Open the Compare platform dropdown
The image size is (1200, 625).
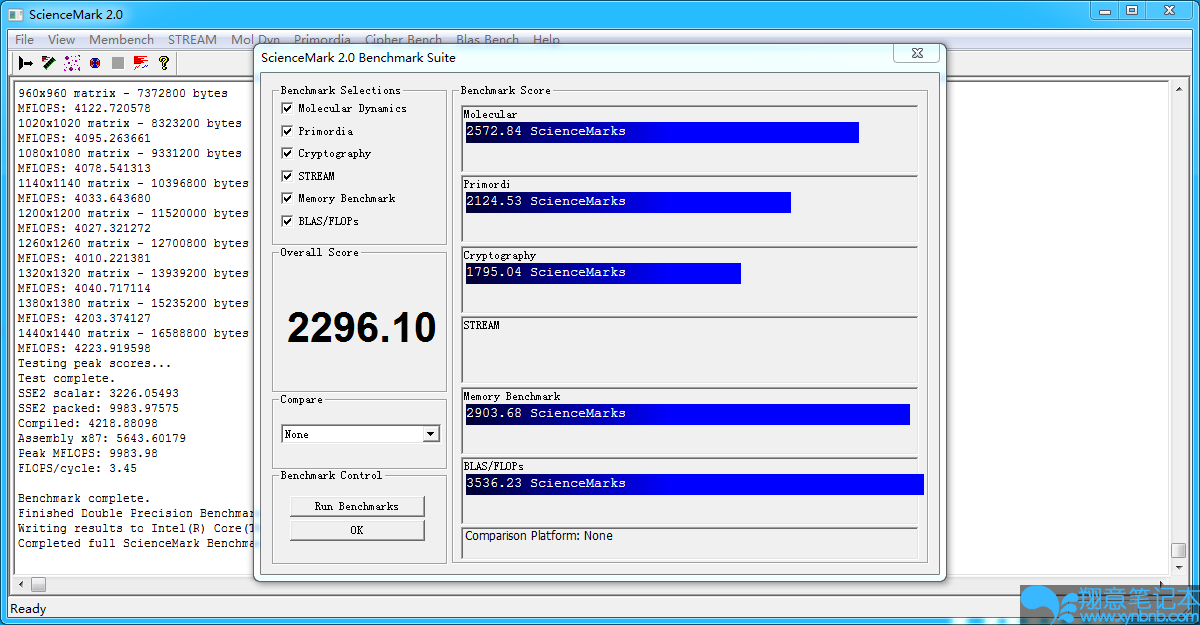[x=431, y=434]
